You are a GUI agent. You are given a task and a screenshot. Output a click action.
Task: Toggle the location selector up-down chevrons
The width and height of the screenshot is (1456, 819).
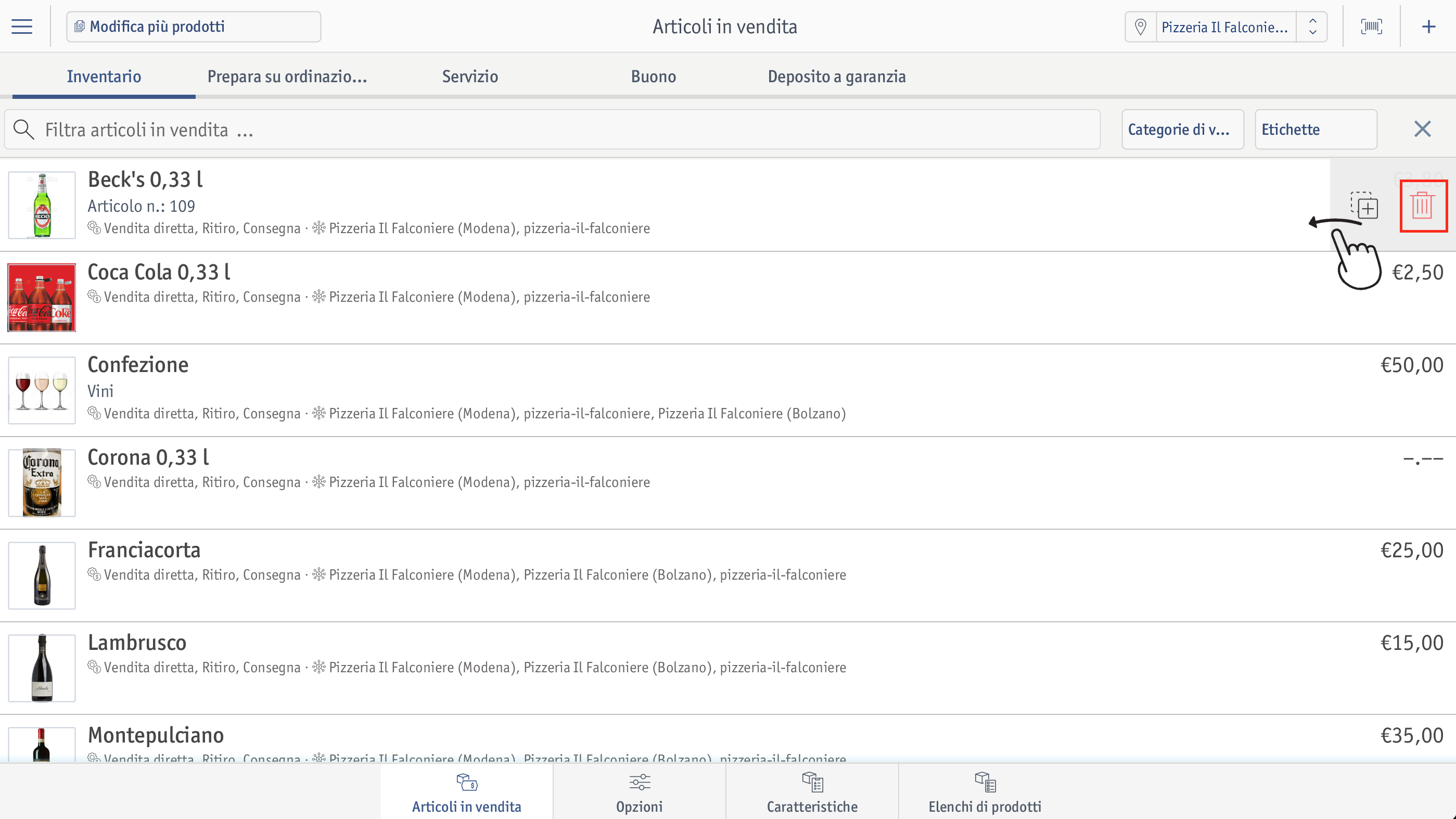(1312, 27)
